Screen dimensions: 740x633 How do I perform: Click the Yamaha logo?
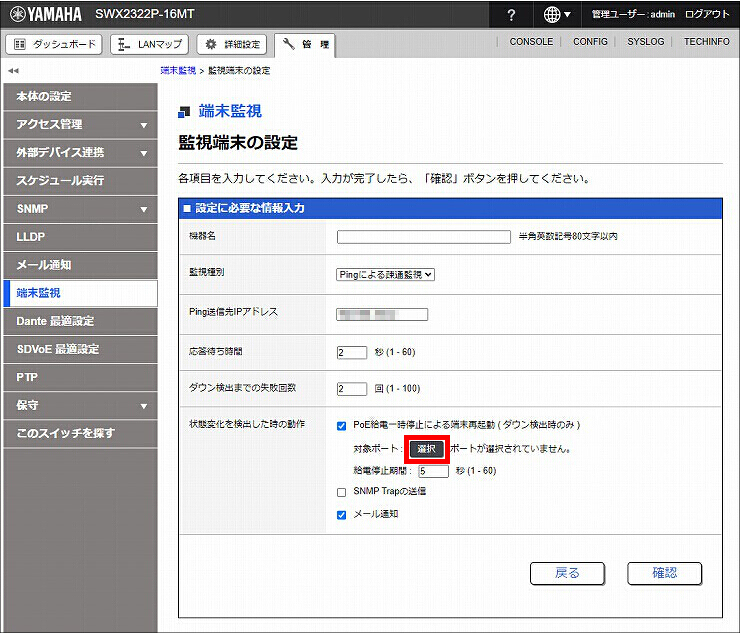tap(46, 14)
